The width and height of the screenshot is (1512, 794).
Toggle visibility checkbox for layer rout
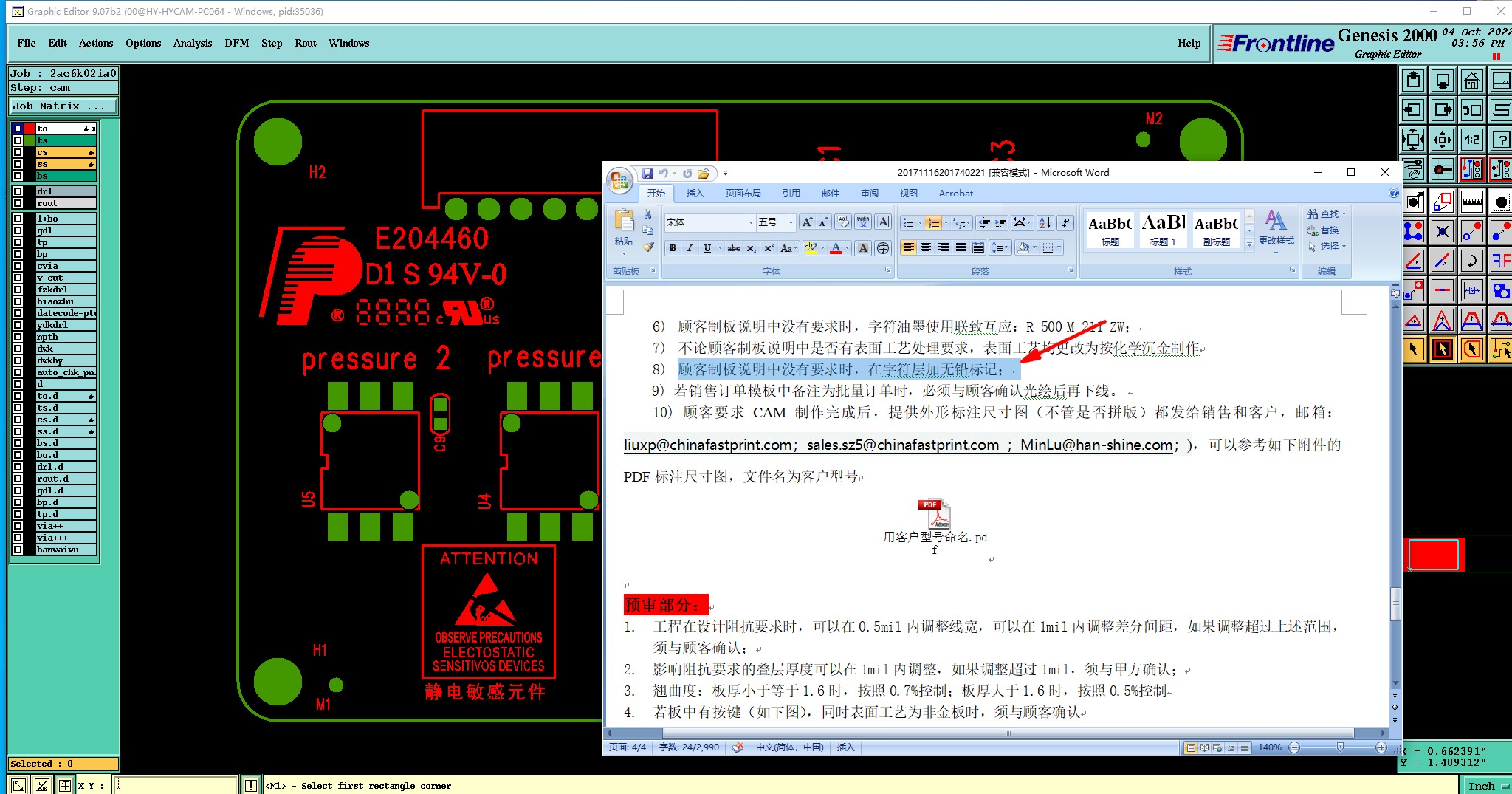click(18, 203)
